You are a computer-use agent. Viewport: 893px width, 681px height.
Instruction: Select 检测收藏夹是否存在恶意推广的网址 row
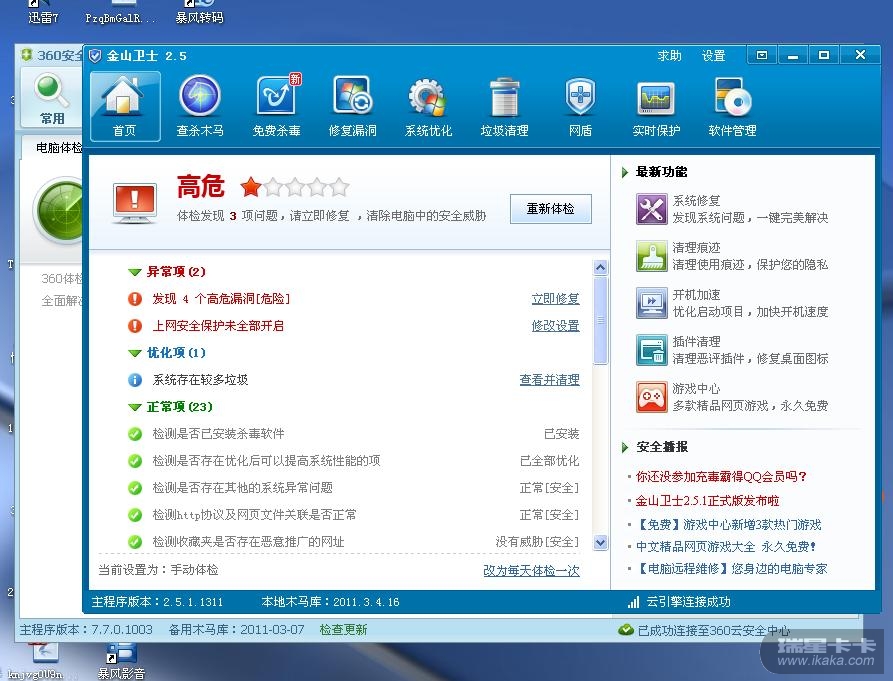click(354, 541)
